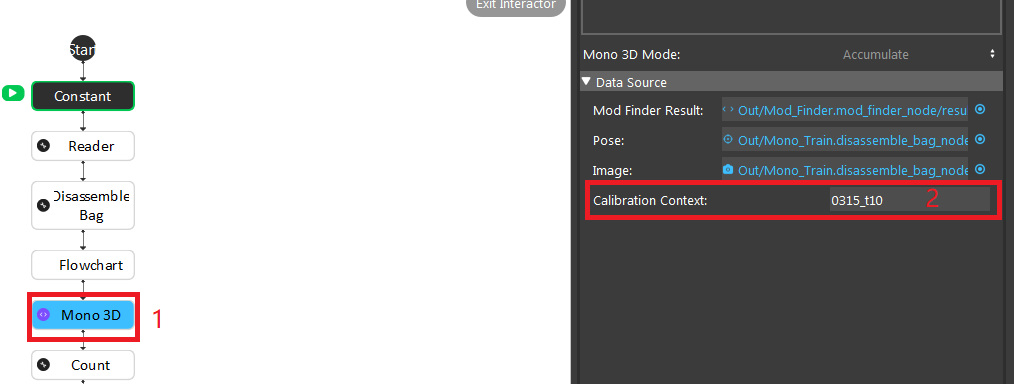The width and height of the screenshot is (1014, 385).
Task: Select the Constant node
Action: point(83,96)
